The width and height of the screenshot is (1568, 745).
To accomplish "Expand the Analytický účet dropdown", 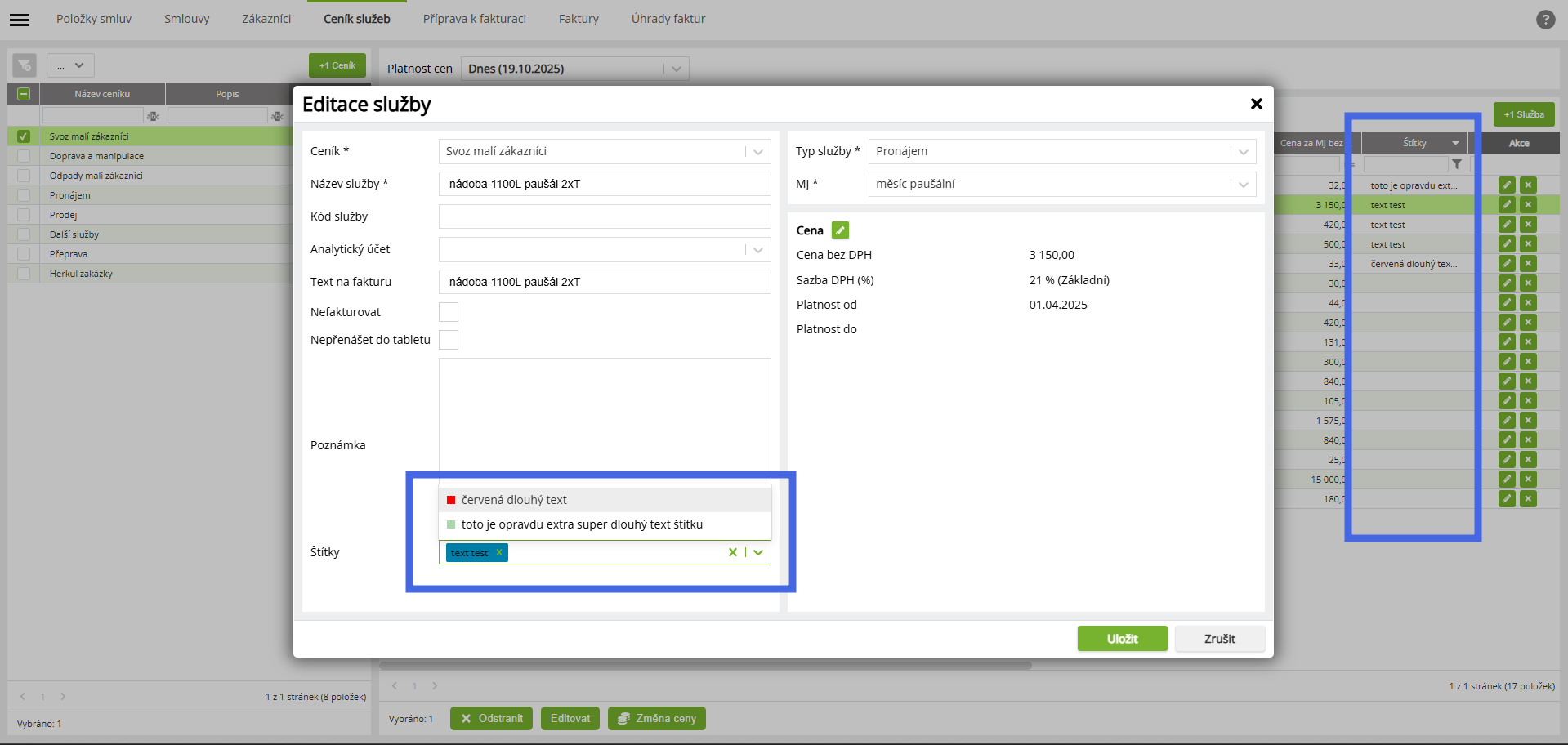I will [x=758, y=250].
